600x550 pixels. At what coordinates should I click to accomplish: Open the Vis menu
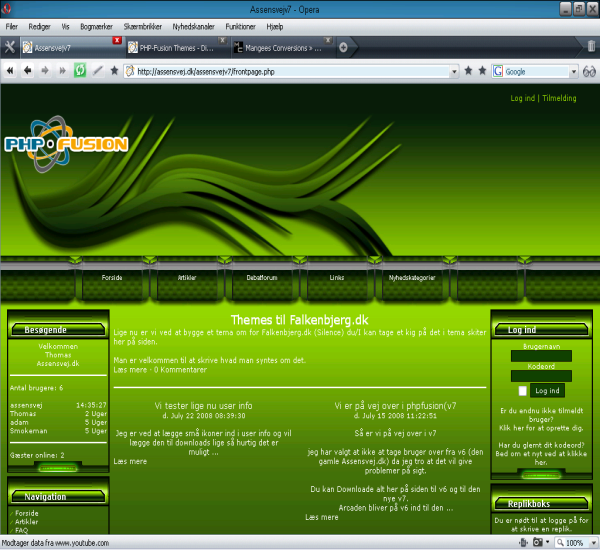point(65,26)
